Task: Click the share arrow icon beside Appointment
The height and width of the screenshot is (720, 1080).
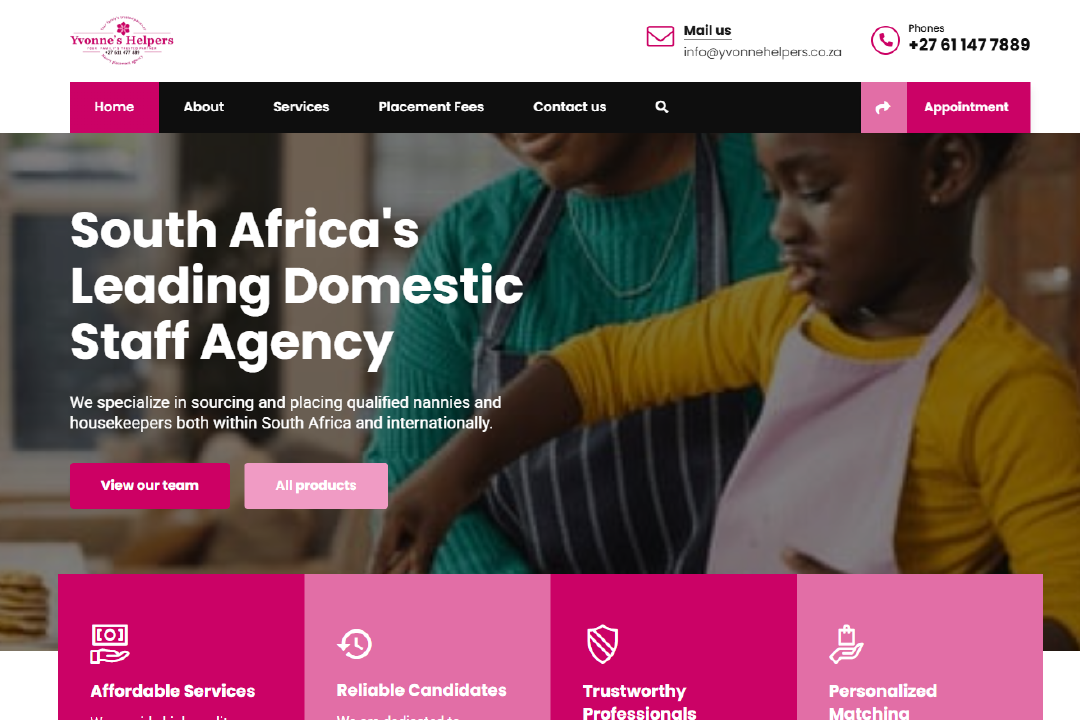Action: (883, 107)
